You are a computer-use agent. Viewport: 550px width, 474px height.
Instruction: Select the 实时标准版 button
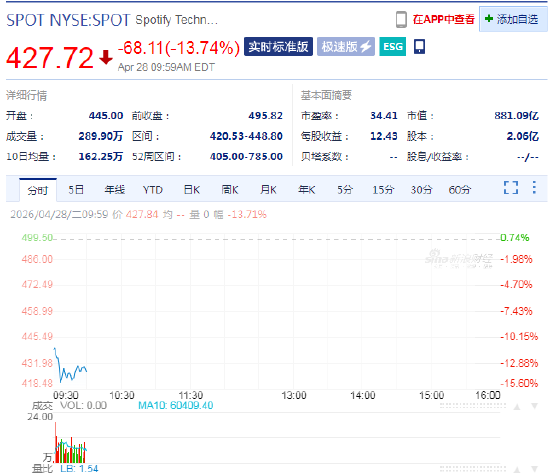pyautogui.click(x=278, y=47)
